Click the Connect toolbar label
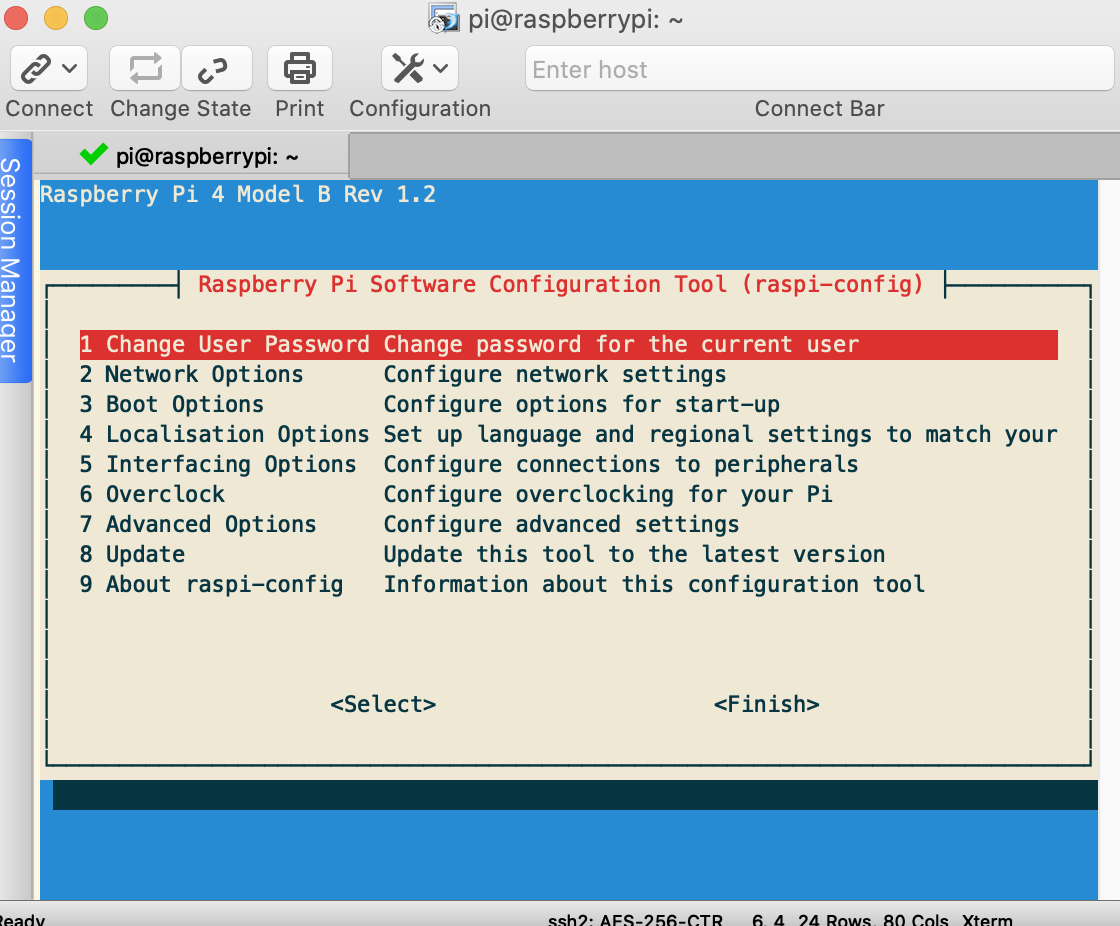 49,109
